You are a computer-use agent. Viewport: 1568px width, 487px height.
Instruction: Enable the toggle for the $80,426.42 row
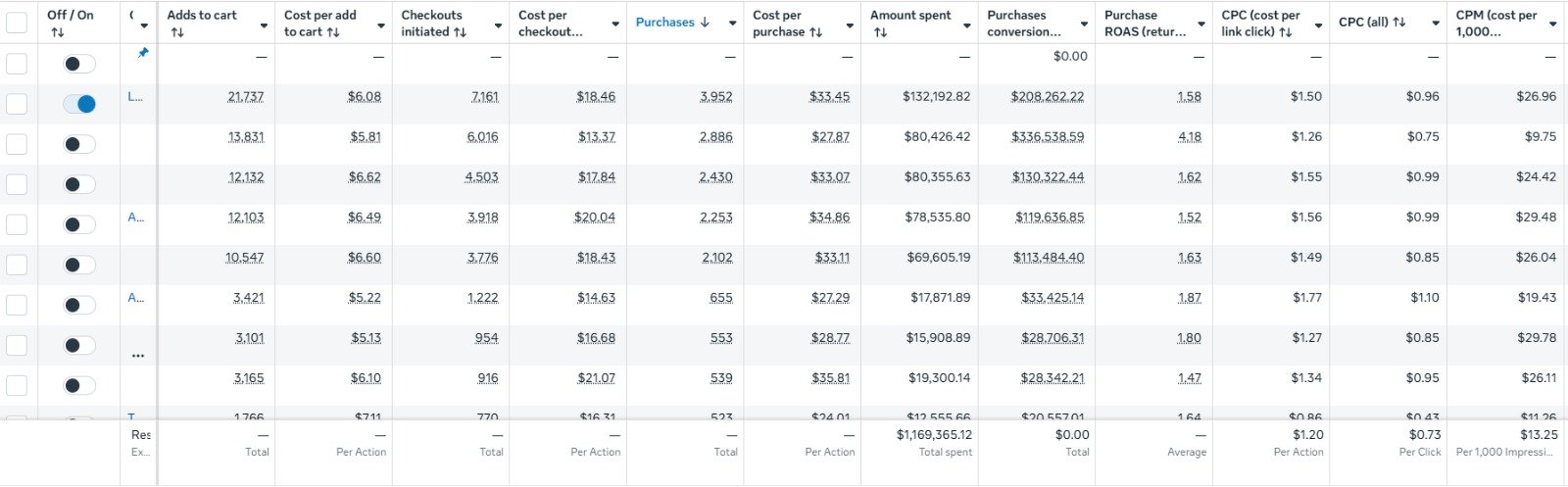pos(79,144)
